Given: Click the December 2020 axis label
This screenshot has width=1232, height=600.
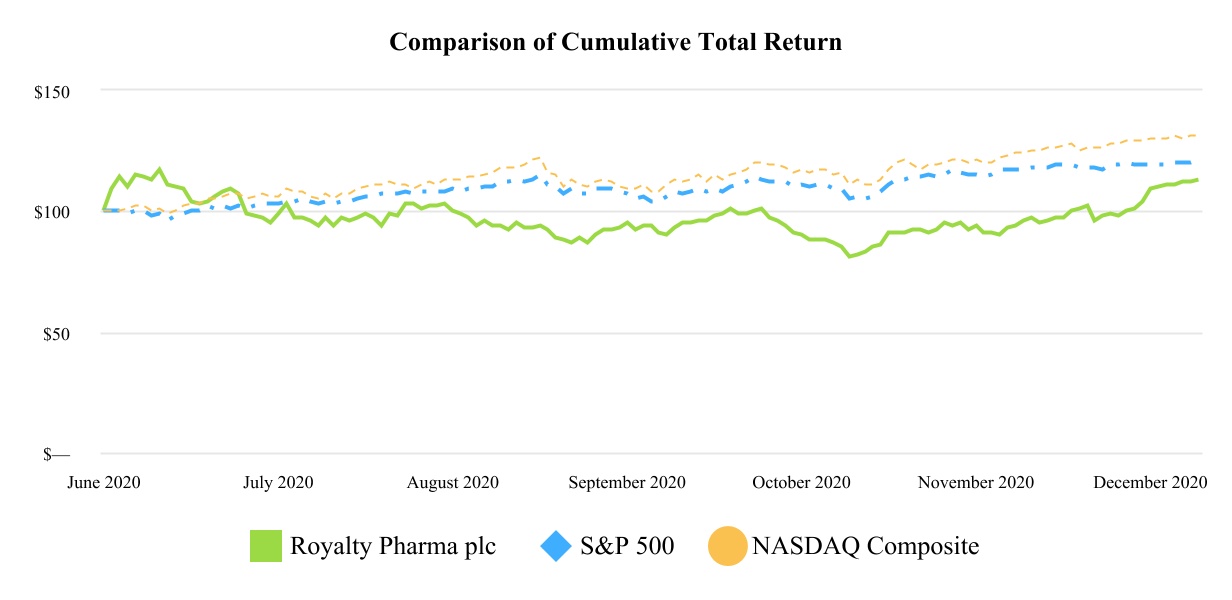Looking at the screenshot, I should [1150, 482].
